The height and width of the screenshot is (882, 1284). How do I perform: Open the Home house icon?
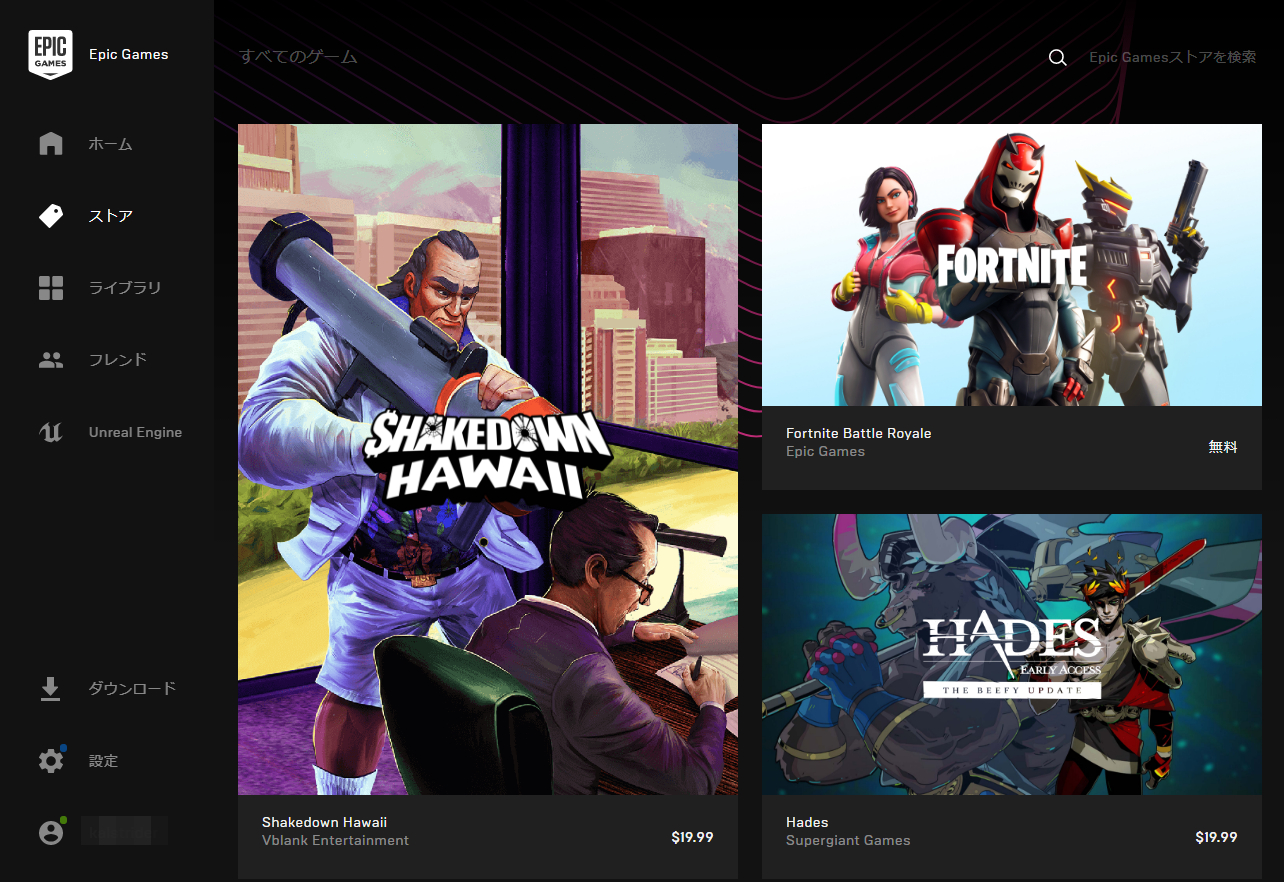[51, 144]
